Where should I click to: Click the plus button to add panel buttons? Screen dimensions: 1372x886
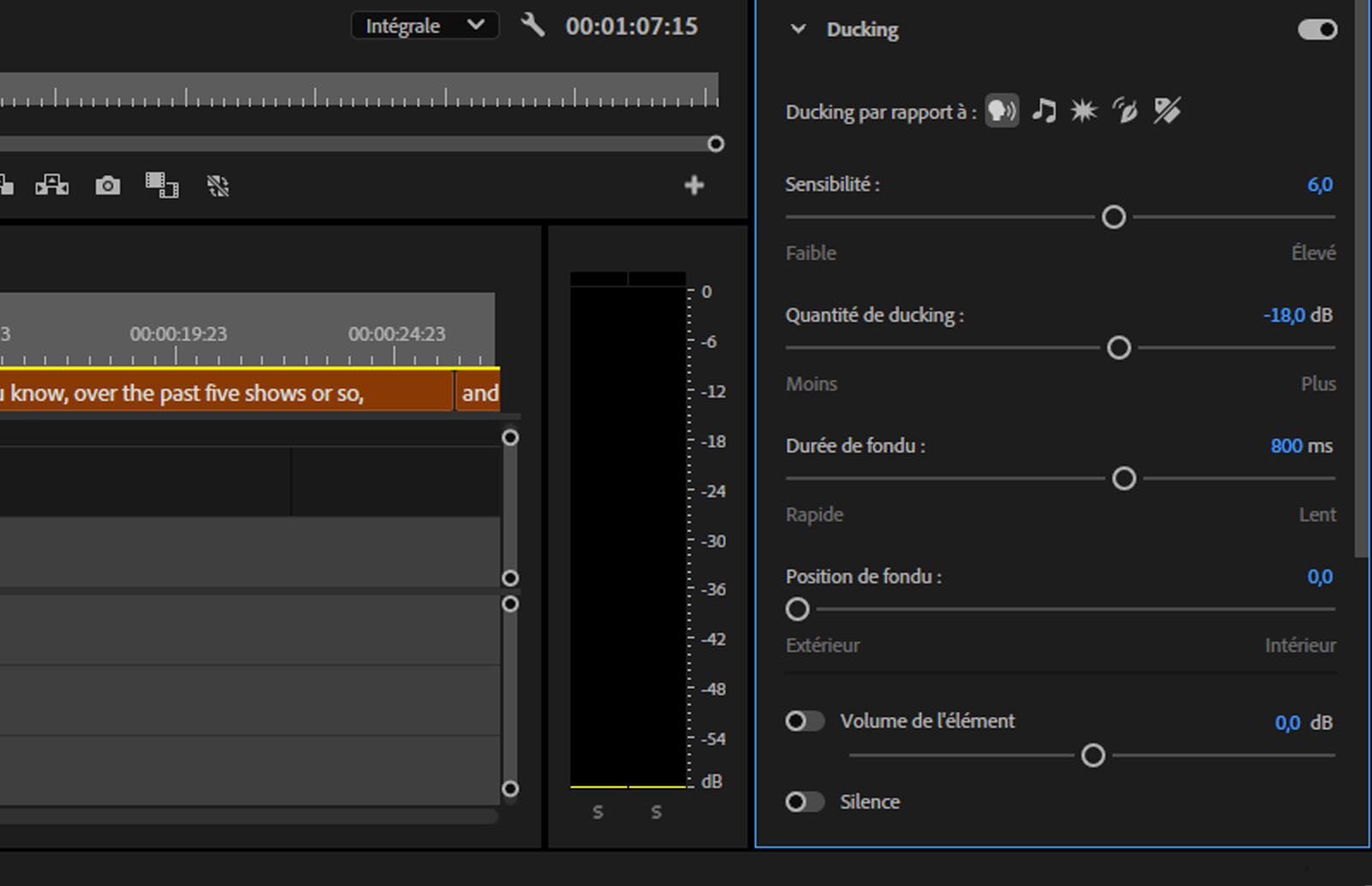(x=695, y=185)
